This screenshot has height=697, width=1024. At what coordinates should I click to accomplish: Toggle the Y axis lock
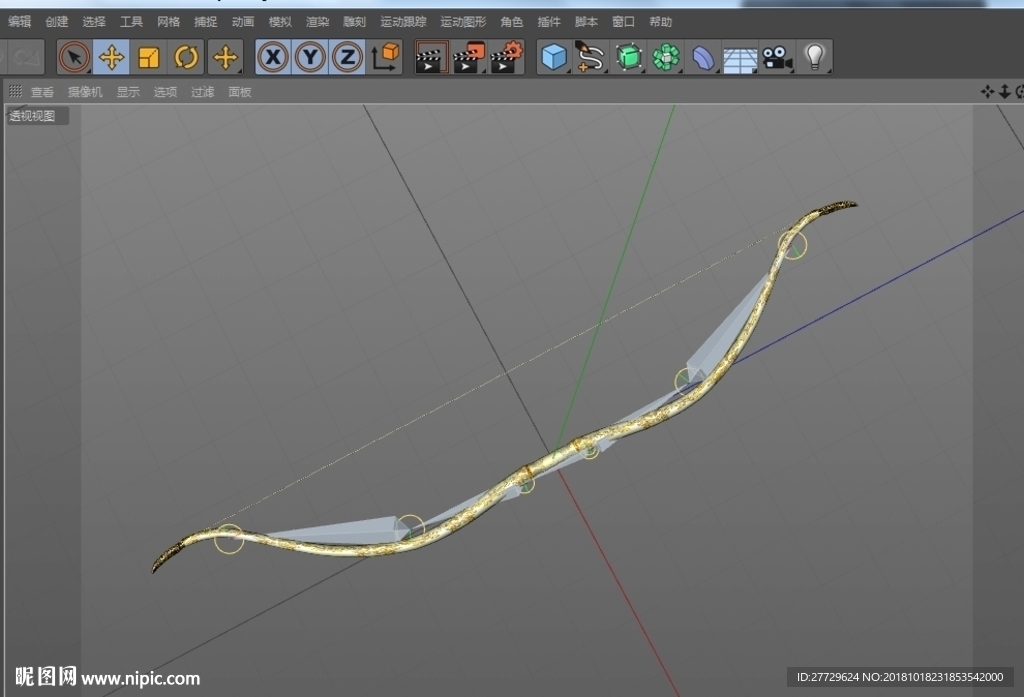click(310, 57)
